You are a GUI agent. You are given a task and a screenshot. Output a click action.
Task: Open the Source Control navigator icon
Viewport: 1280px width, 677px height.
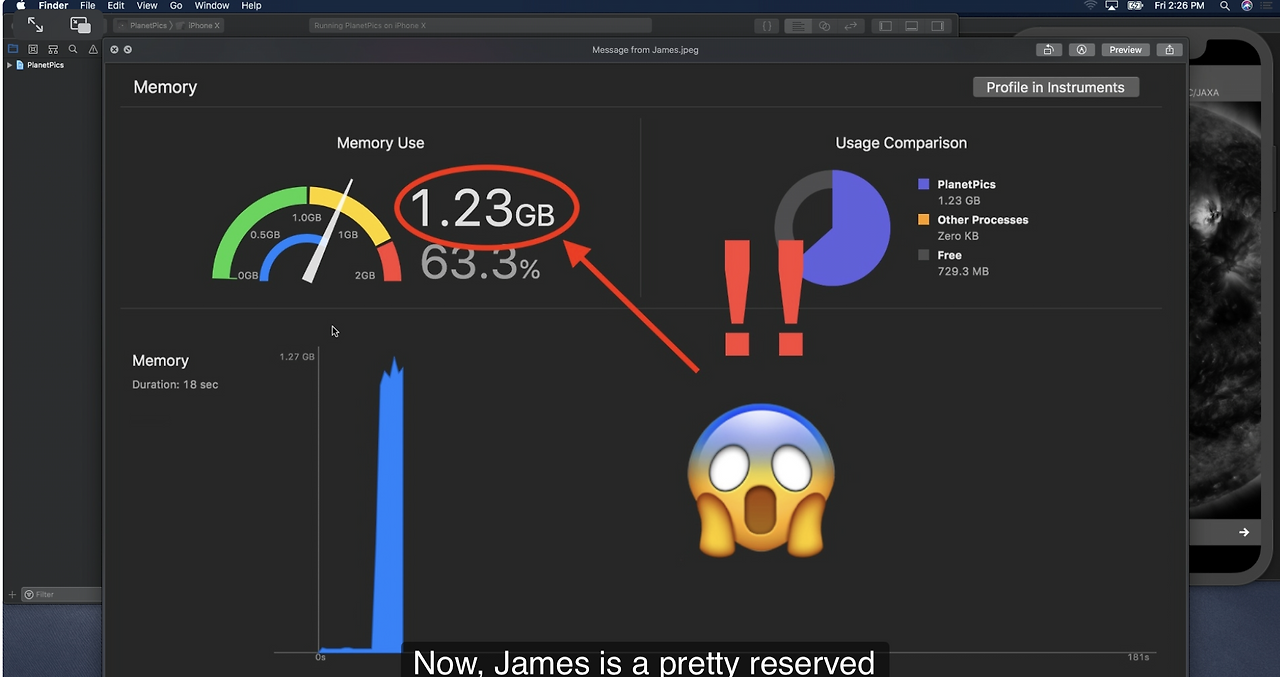pyautogui.click(x=33, y=49)
